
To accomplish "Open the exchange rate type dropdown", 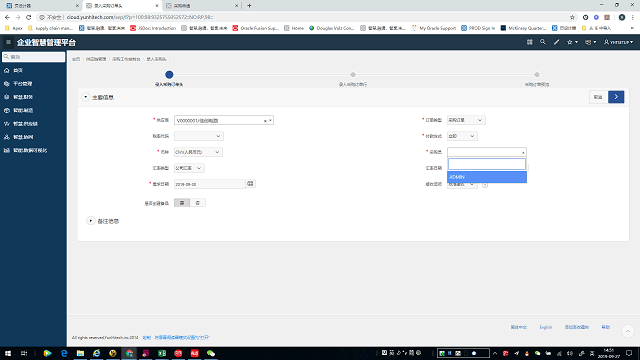I will 189,168.
